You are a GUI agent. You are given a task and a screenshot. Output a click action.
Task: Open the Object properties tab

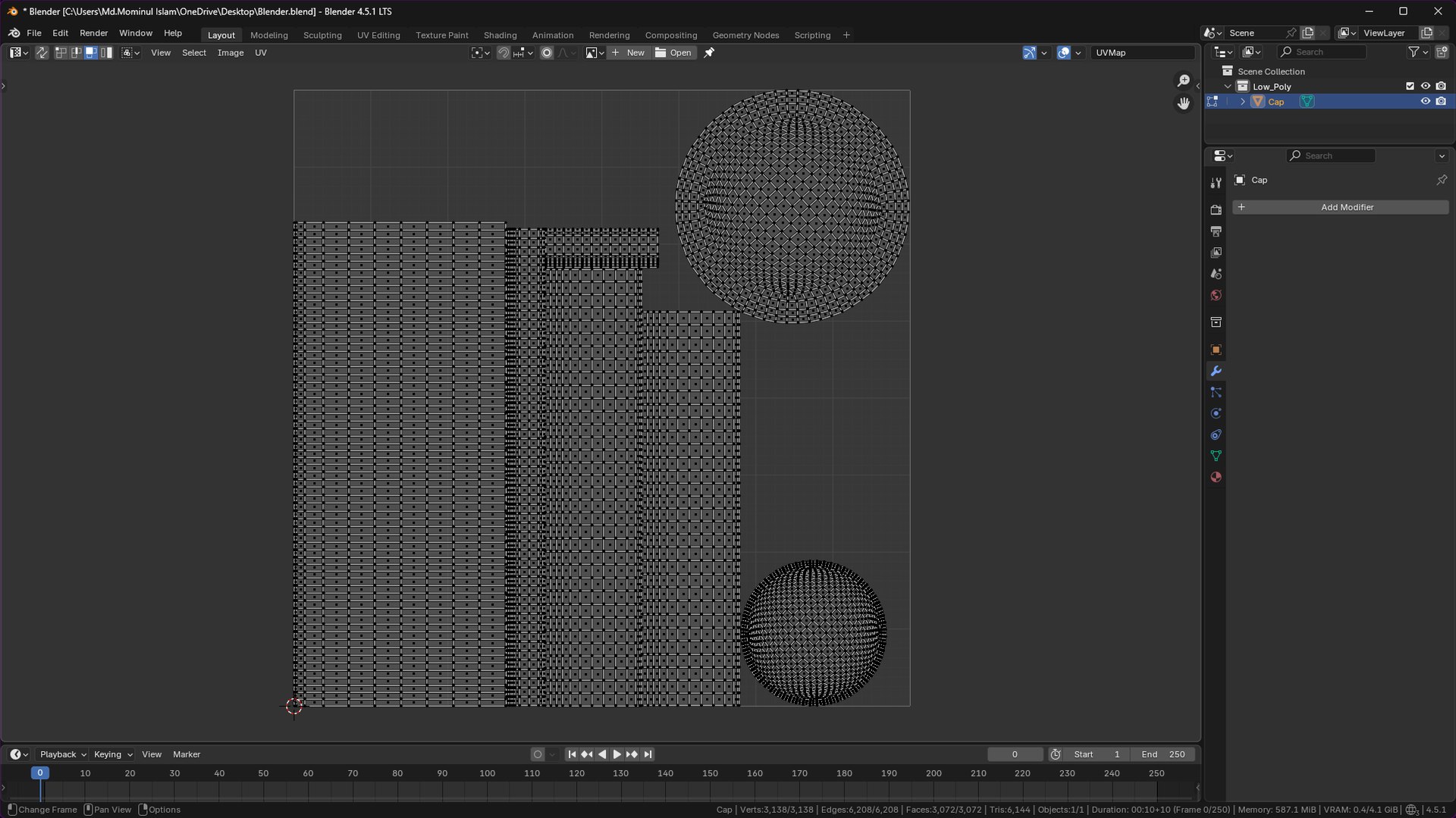[x=1216, y=349]
